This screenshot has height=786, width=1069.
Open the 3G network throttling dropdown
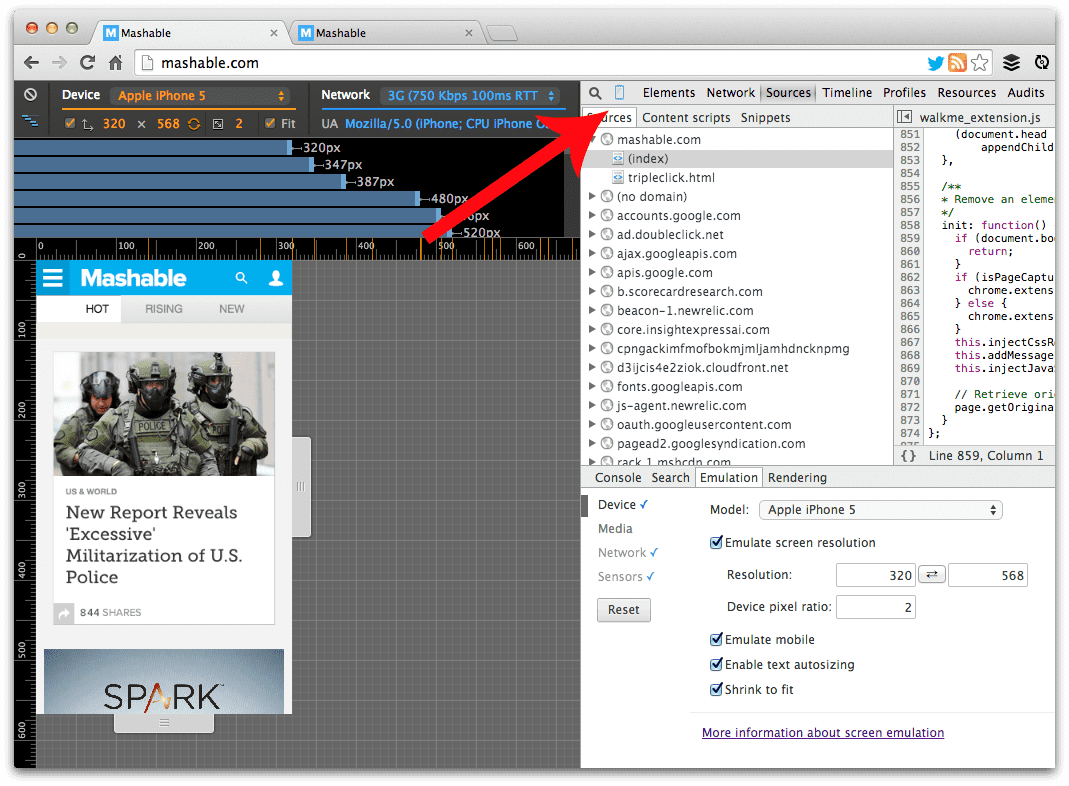470,95
